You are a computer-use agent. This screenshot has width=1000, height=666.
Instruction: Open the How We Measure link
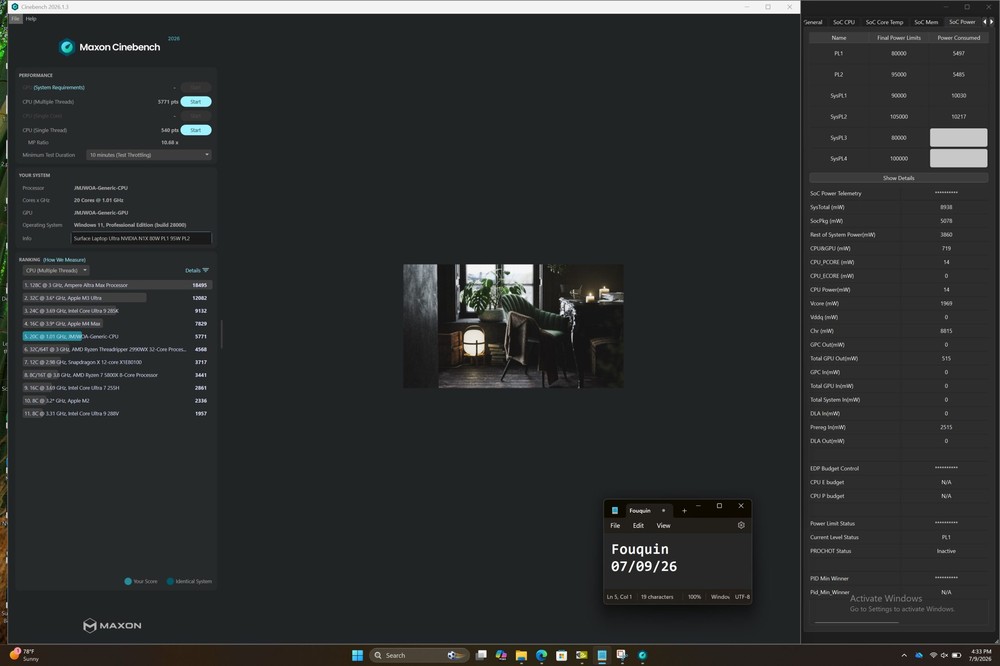point(64,260)
